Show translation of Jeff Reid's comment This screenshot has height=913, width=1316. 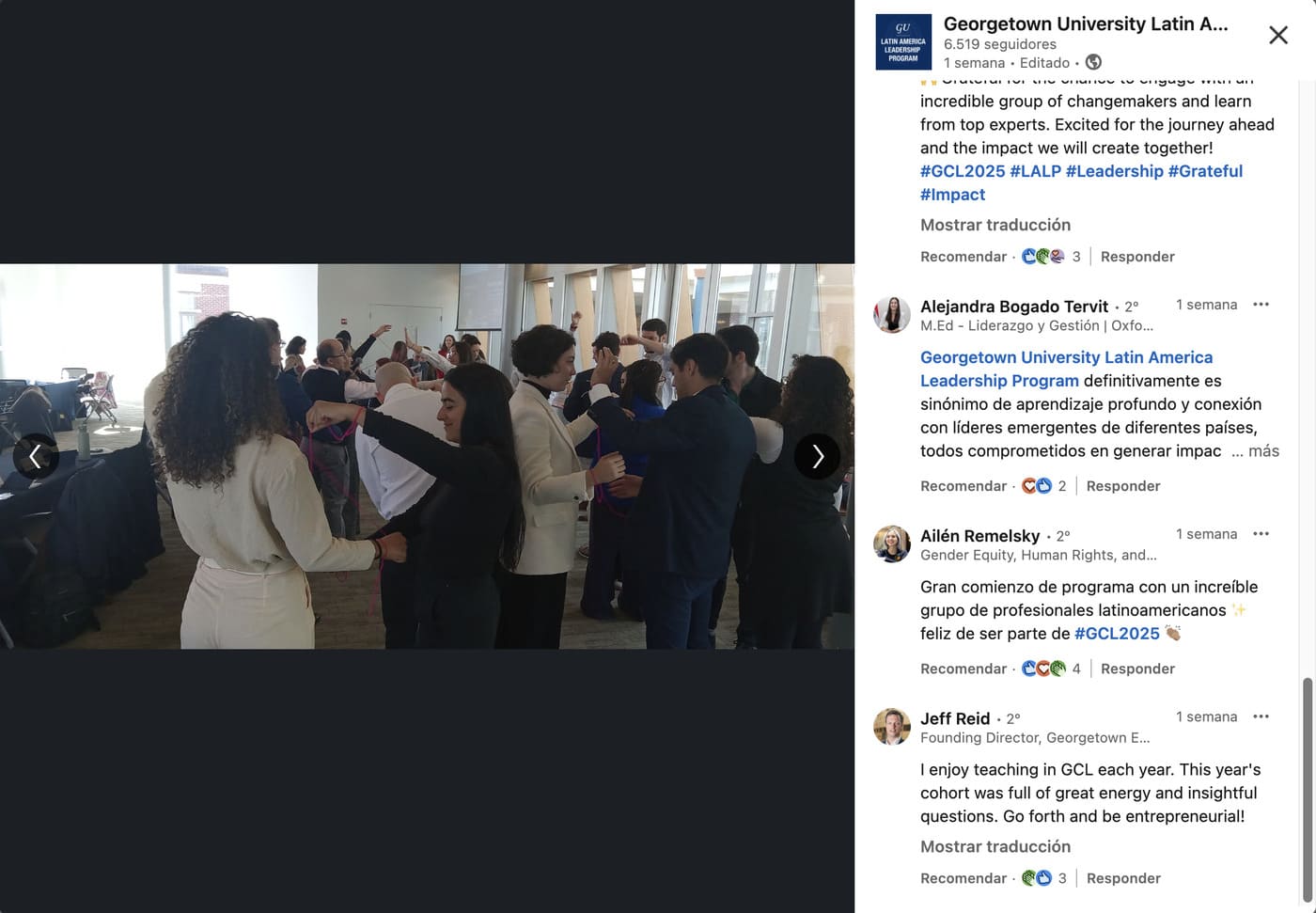click(x=995, y=846)
